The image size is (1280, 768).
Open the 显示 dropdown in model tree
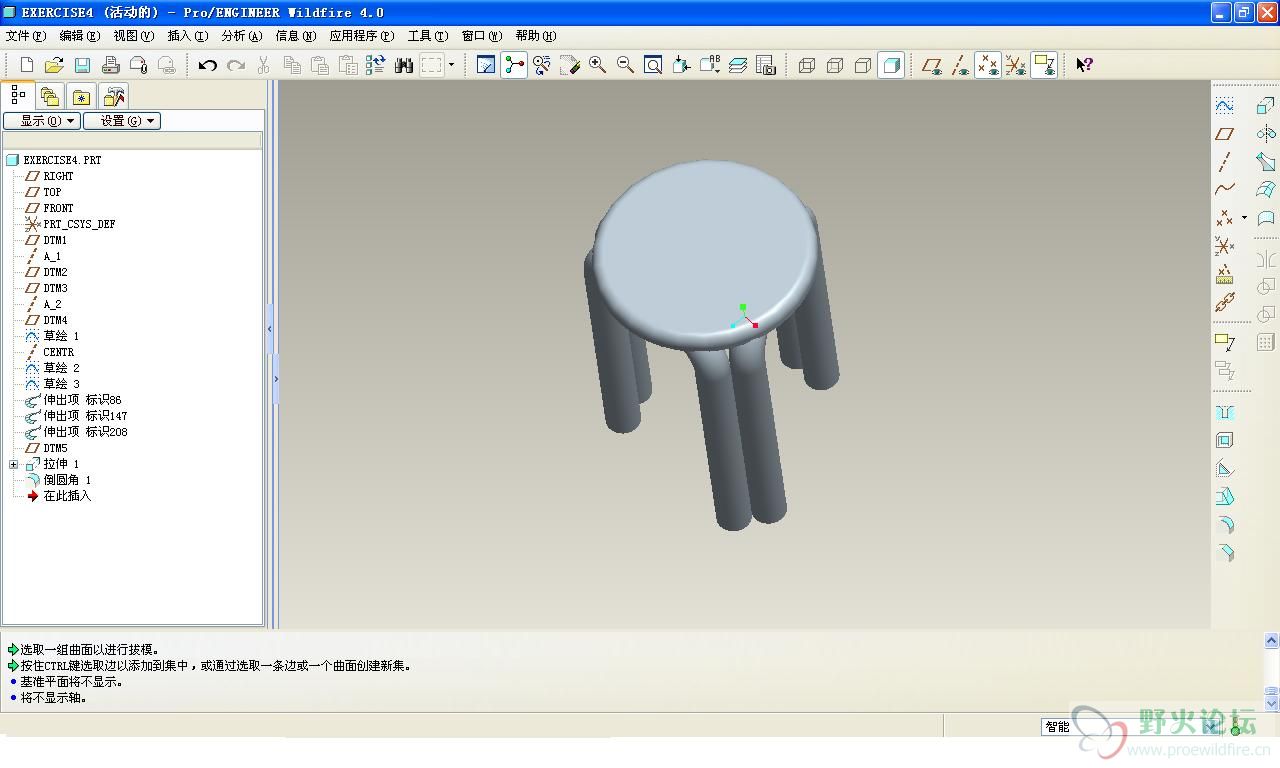(41, 121)
